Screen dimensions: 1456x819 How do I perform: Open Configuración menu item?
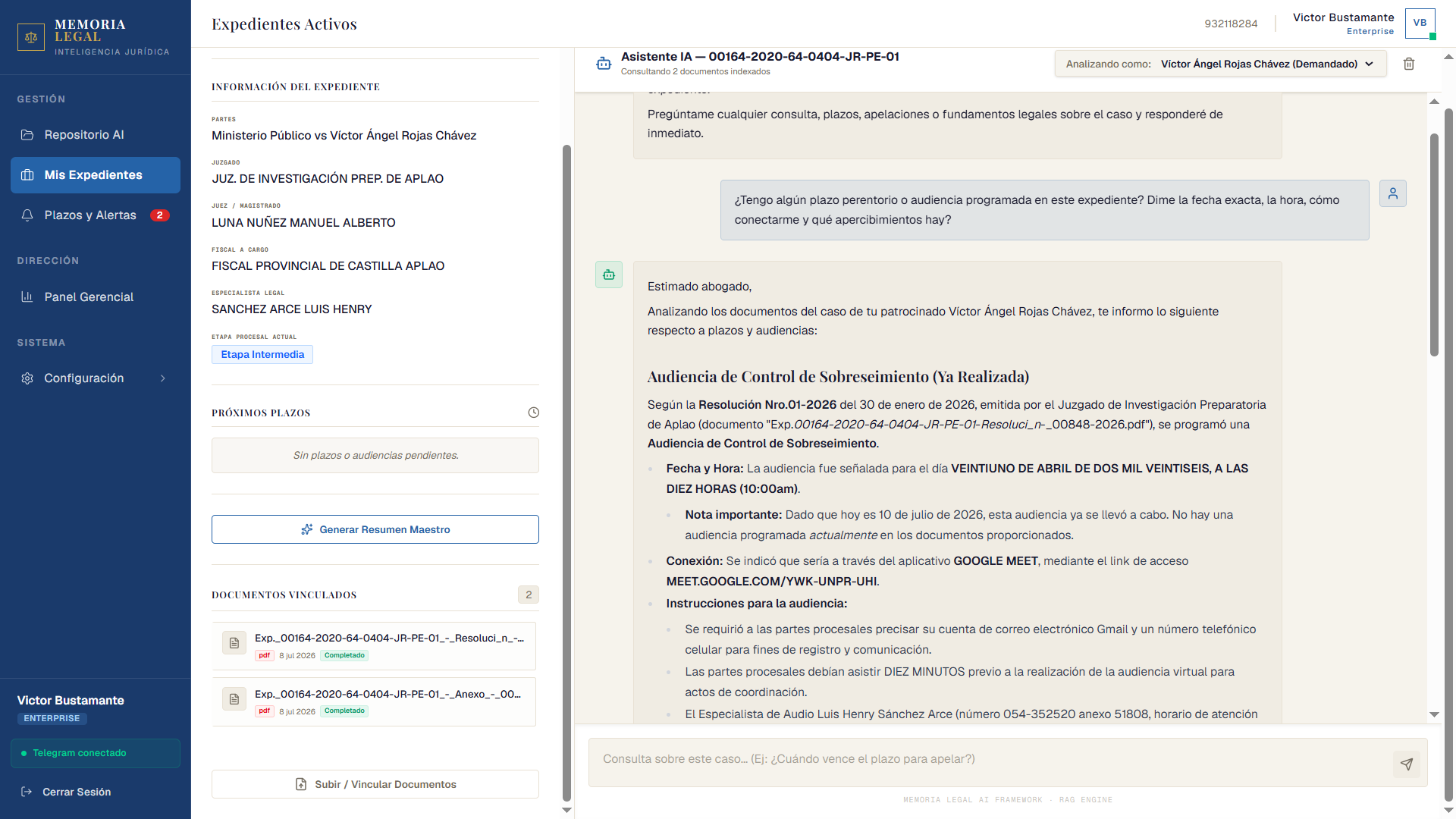pos(96,378)
